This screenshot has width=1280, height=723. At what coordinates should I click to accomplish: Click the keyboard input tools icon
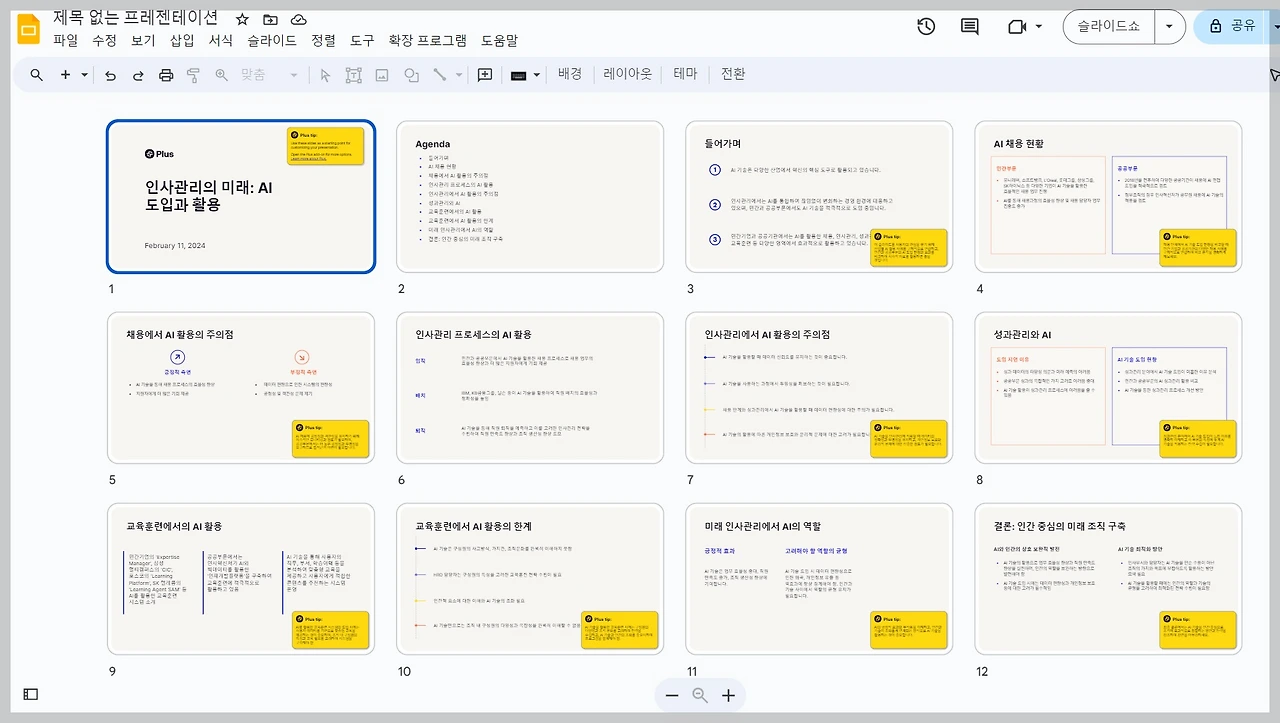(518, 75)
